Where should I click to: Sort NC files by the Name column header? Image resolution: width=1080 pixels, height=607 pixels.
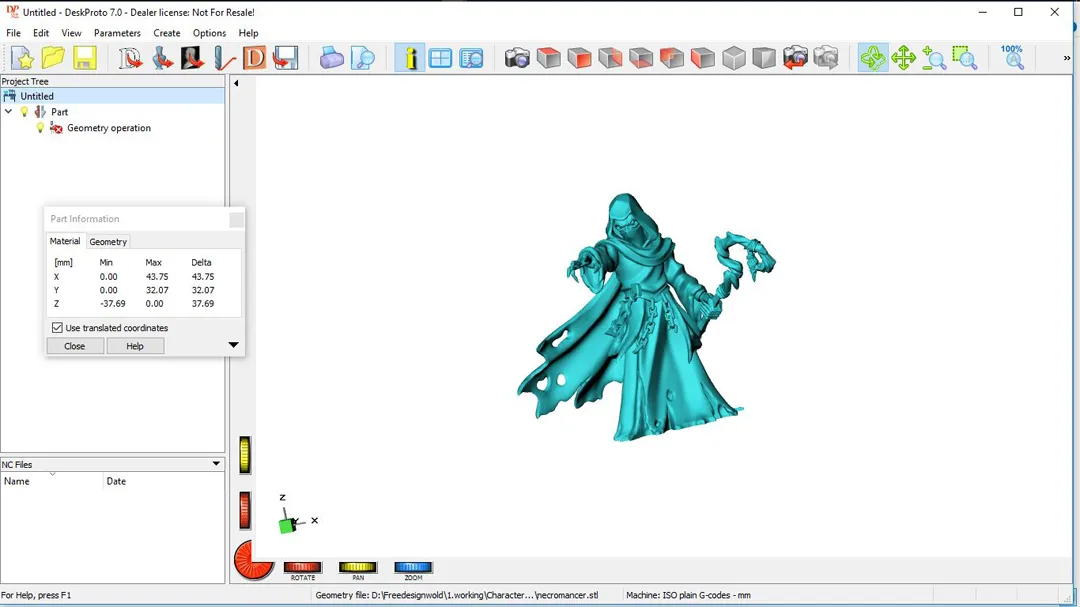click(52, 481)
